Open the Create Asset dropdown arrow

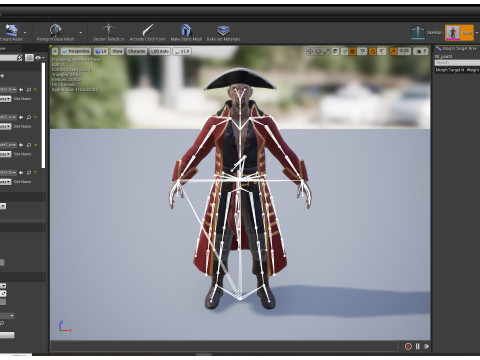pos(25,33)
